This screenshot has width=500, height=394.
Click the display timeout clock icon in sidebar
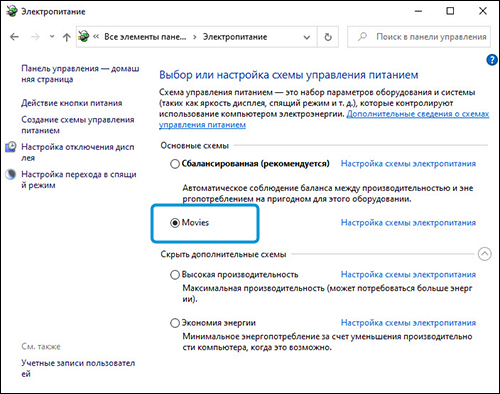click(11, 147)
